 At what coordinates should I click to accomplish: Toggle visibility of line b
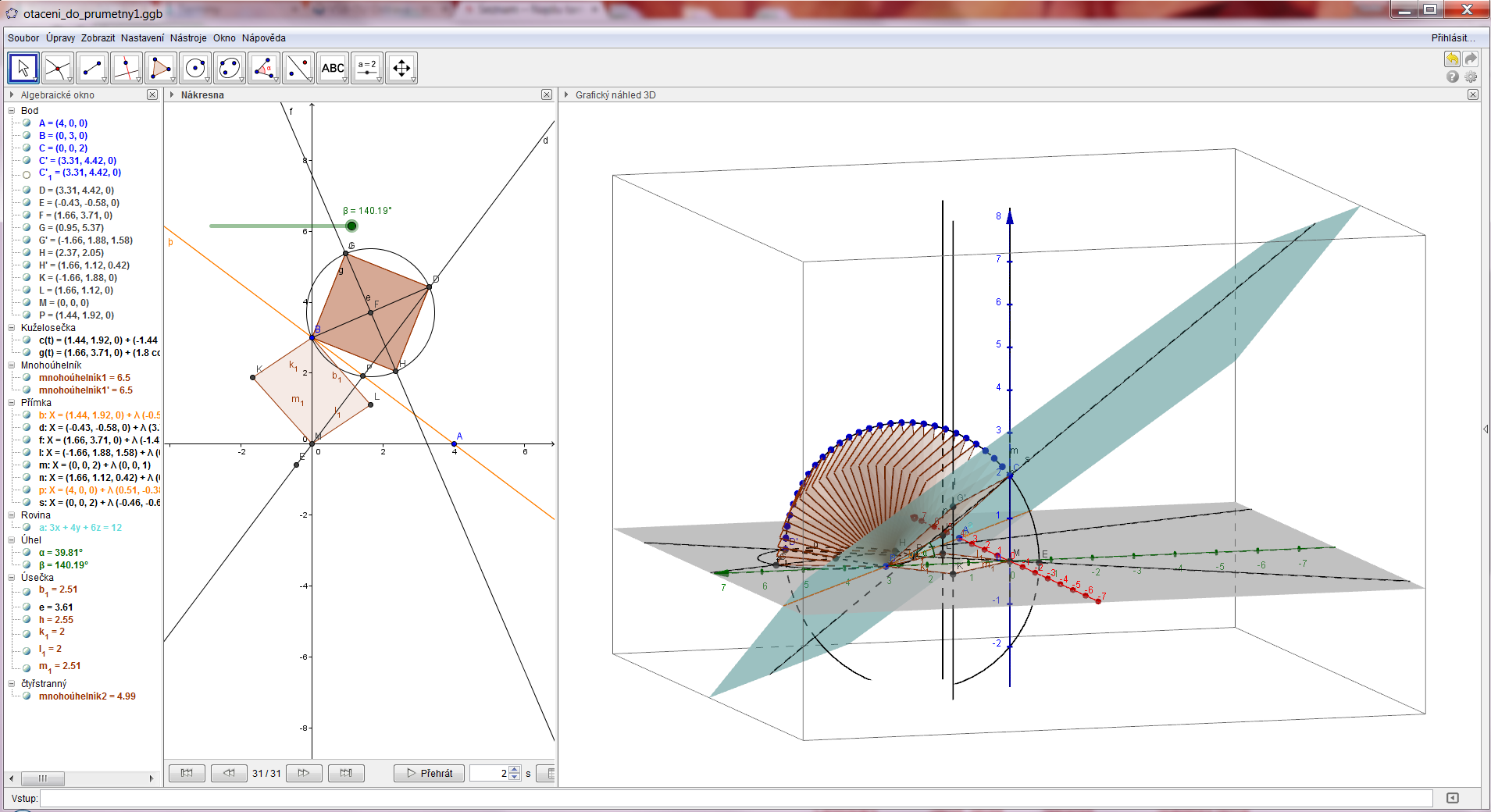point(27,415)
